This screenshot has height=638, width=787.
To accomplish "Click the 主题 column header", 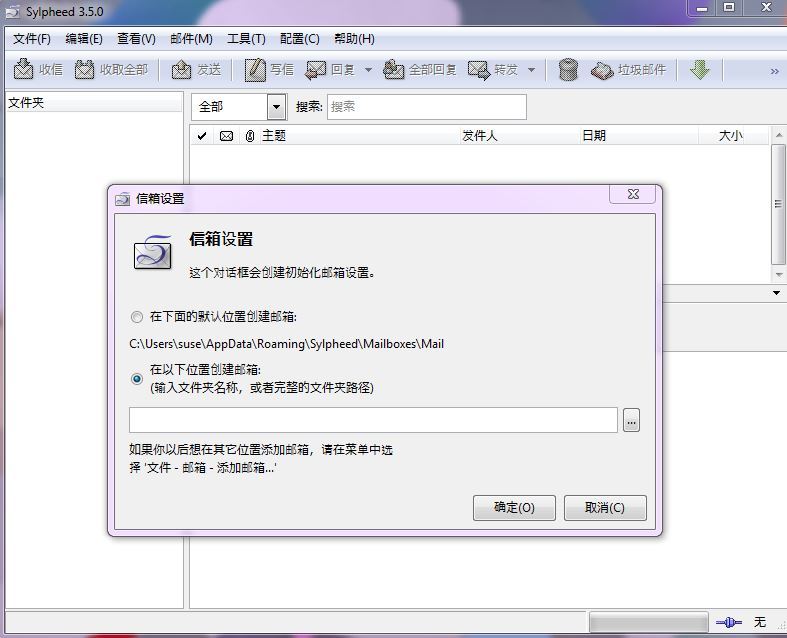I will 359,136.
